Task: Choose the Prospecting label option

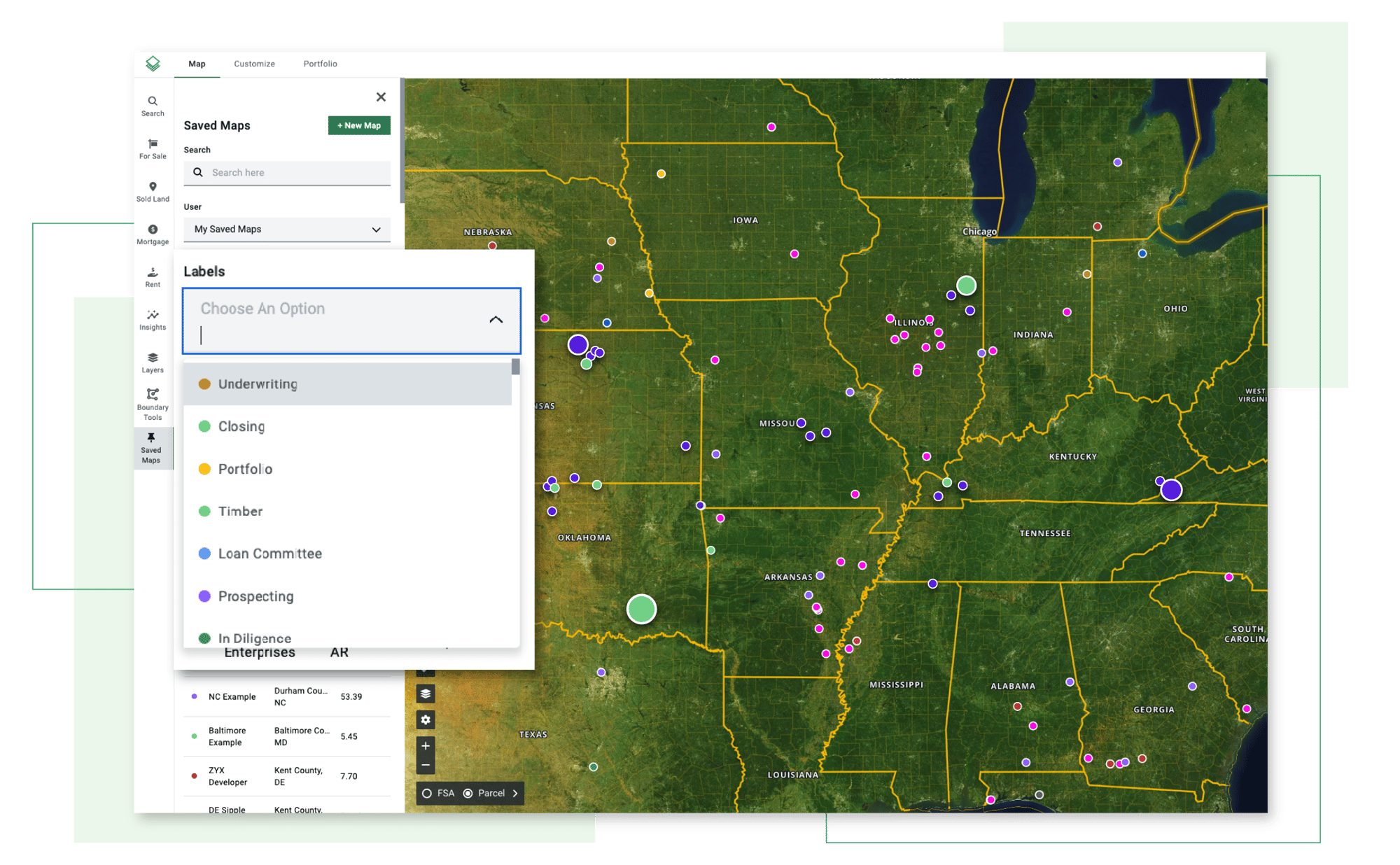Action: (x=347, y=596)
